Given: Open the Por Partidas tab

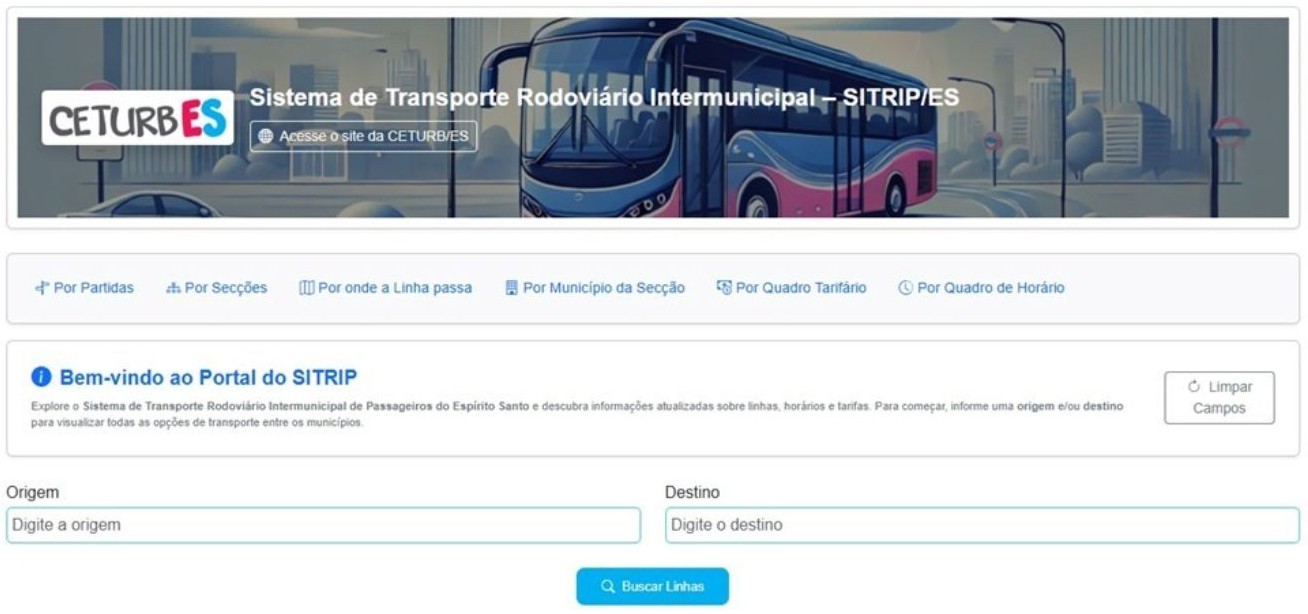Looking at the screenshot, I should point(84,288).
